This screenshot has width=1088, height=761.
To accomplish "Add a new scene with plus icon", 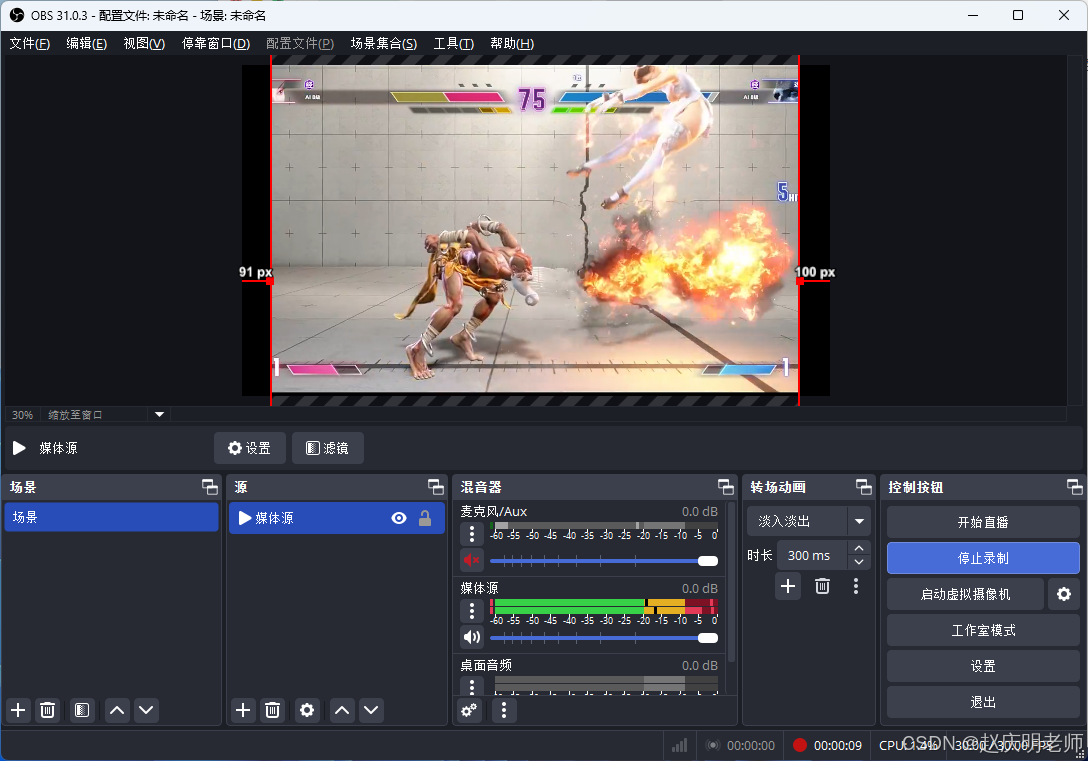I will pyautogui.click(x=19, y=710).
